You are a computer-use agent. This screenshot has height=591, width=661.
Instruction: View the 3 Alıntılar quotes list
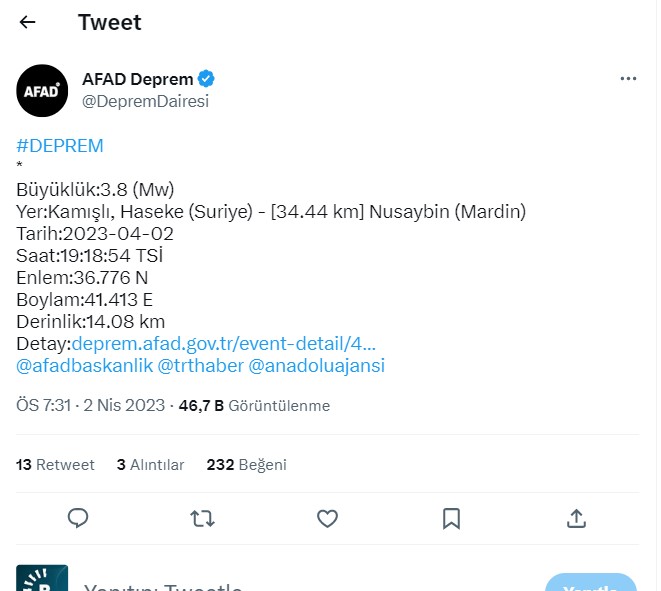click(x=151, y=465)
